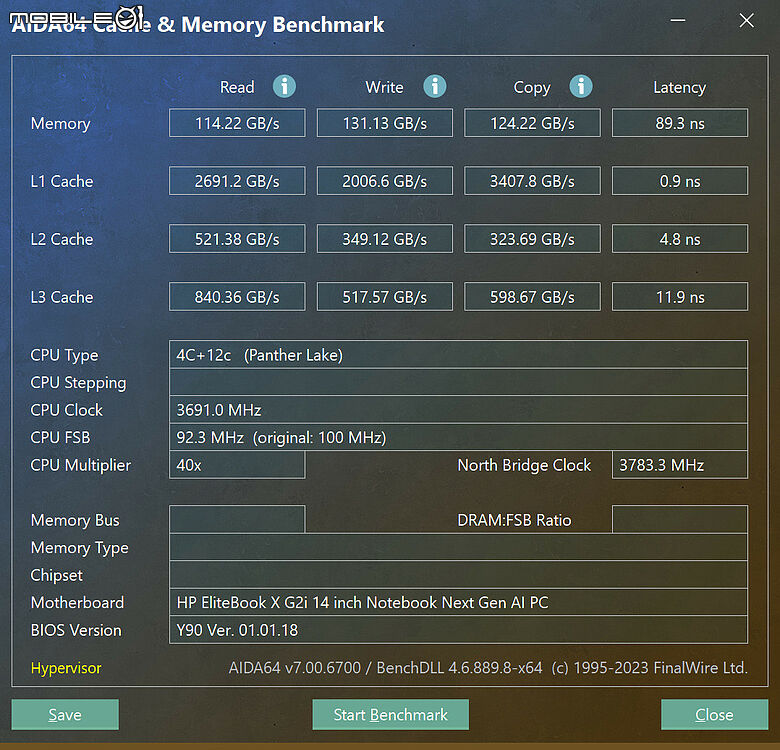The image size is (780, 750).
Task: Click L2 Cache Copy value 323.69 GB/s
Action: 532,239
